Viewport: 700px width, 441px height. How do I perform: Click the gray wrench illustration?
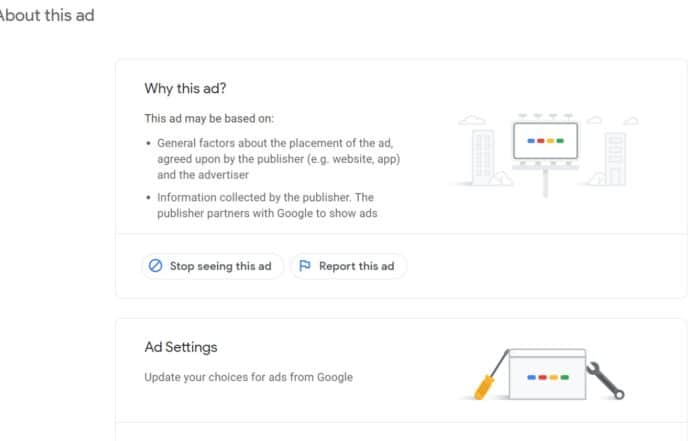coord(611,381)
